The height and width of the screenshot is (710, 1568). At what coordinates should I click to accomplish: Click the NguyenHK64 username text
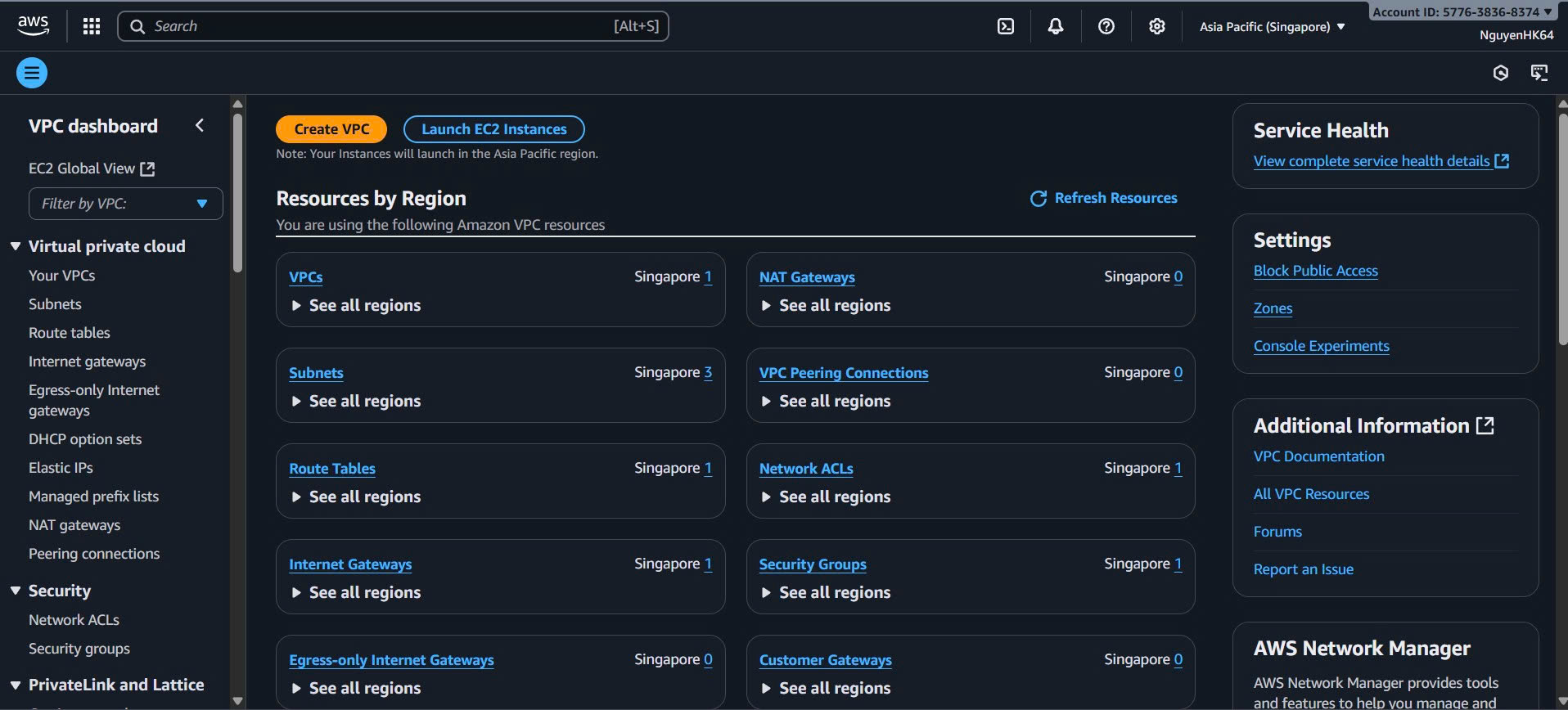pos(1516,35)
